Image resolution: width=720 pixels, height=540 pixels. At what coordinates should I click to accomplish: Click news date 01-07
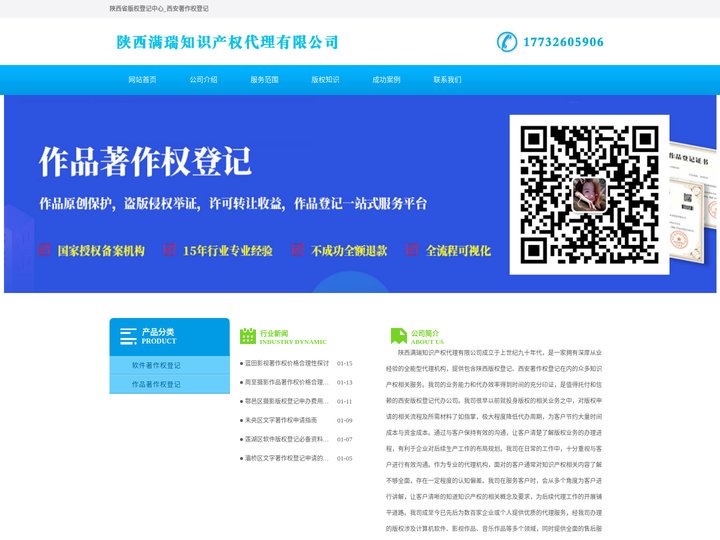344,439
